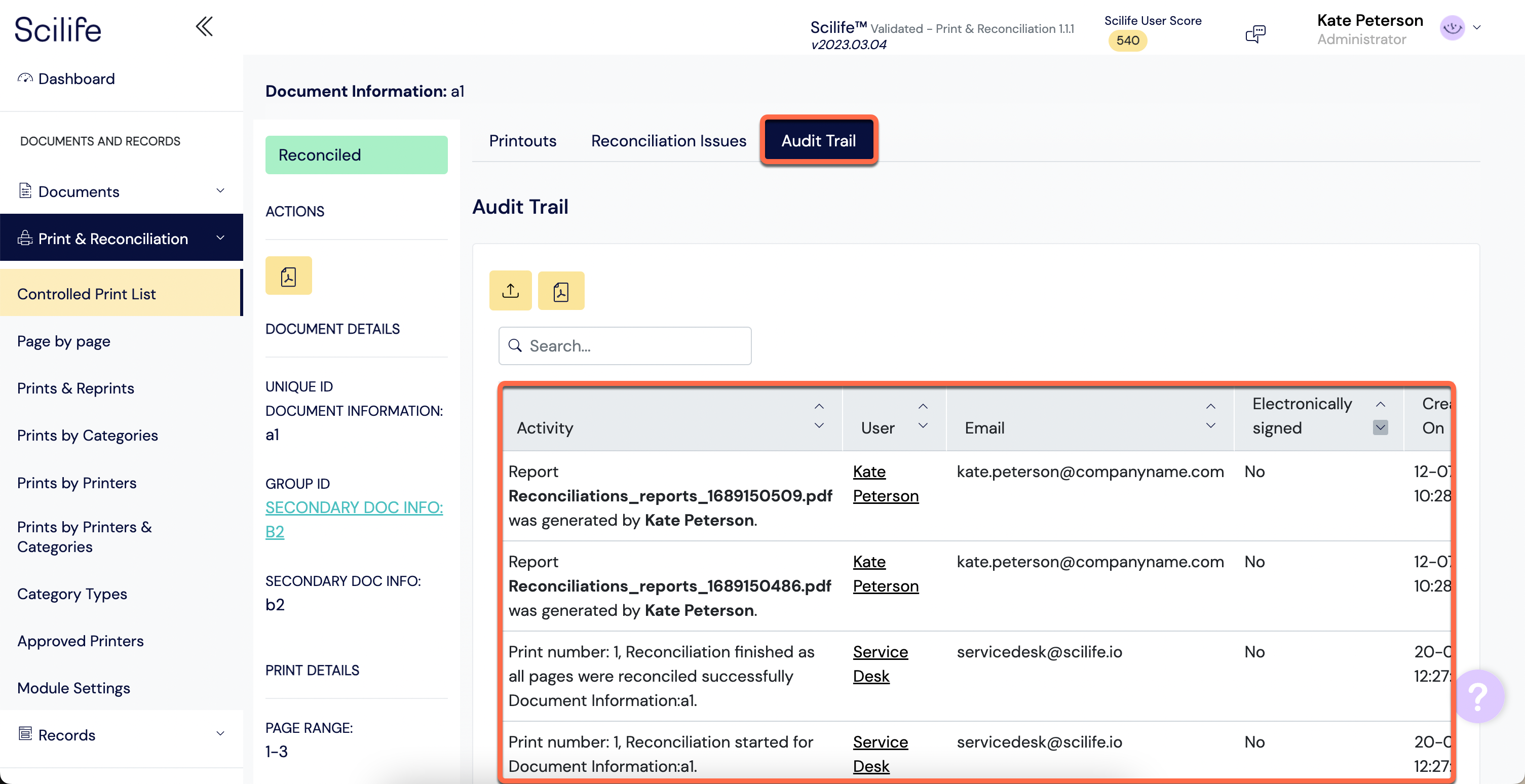Collapse the sidebar with double-arrow icon

tap(204, 27)
